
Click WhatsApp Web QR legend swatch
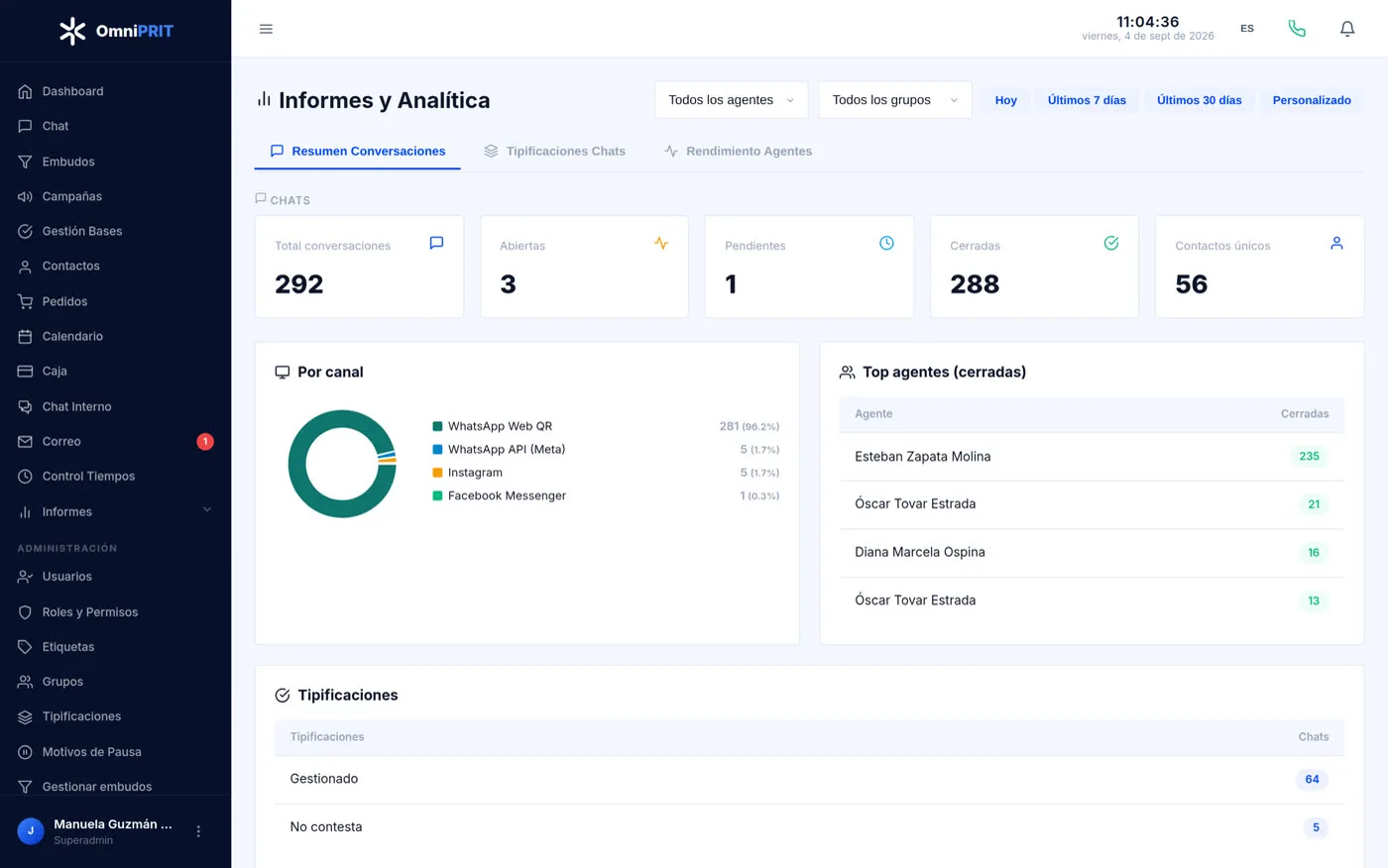click(x=437, y=426)
